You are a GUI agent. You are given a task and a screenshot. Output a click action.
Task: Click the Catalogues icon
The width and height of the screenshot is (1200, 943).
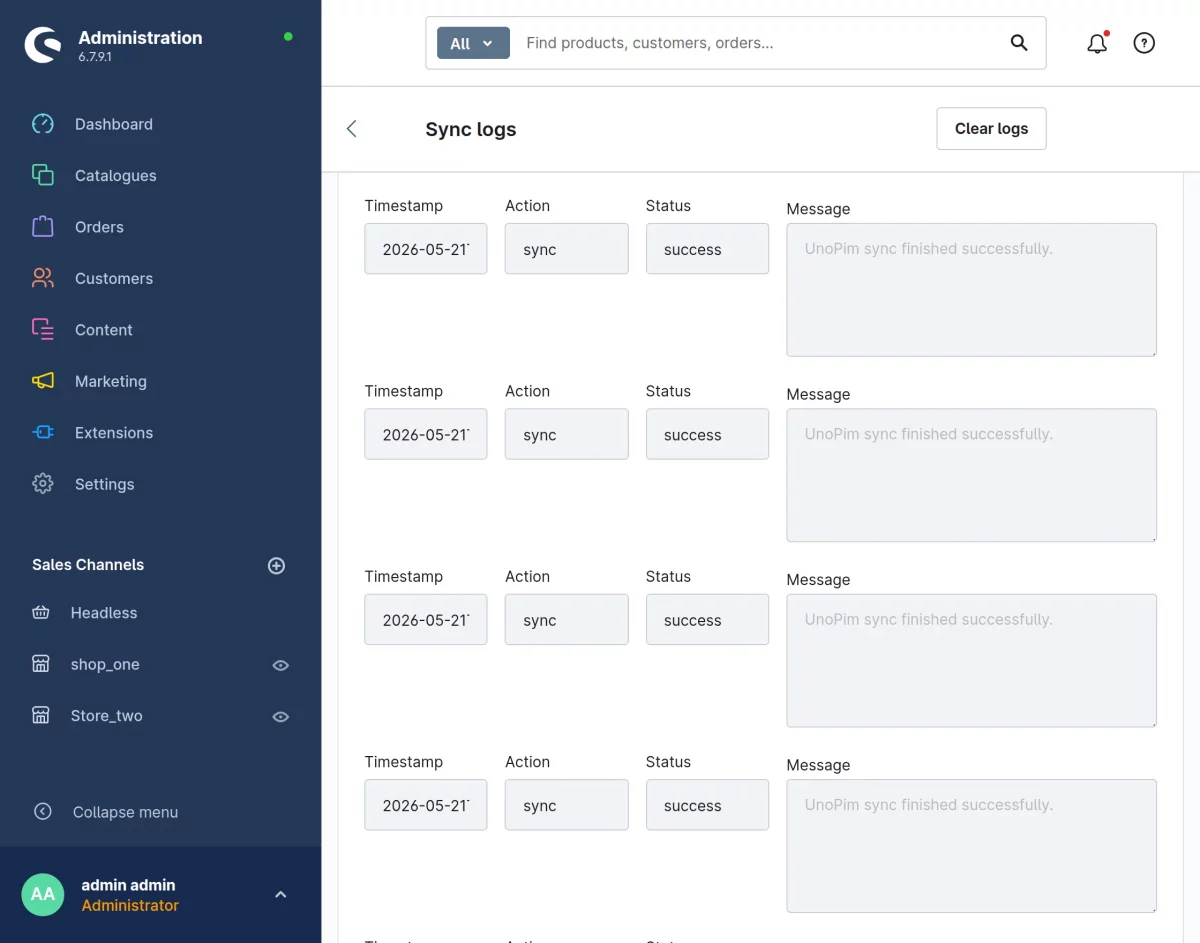(42, 175)
